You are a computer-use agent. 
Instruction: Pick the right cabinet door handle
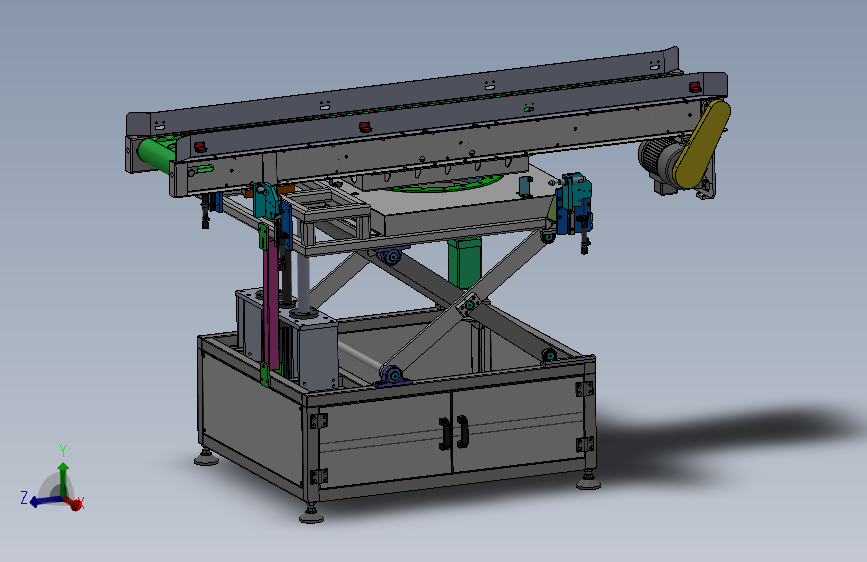463,431
